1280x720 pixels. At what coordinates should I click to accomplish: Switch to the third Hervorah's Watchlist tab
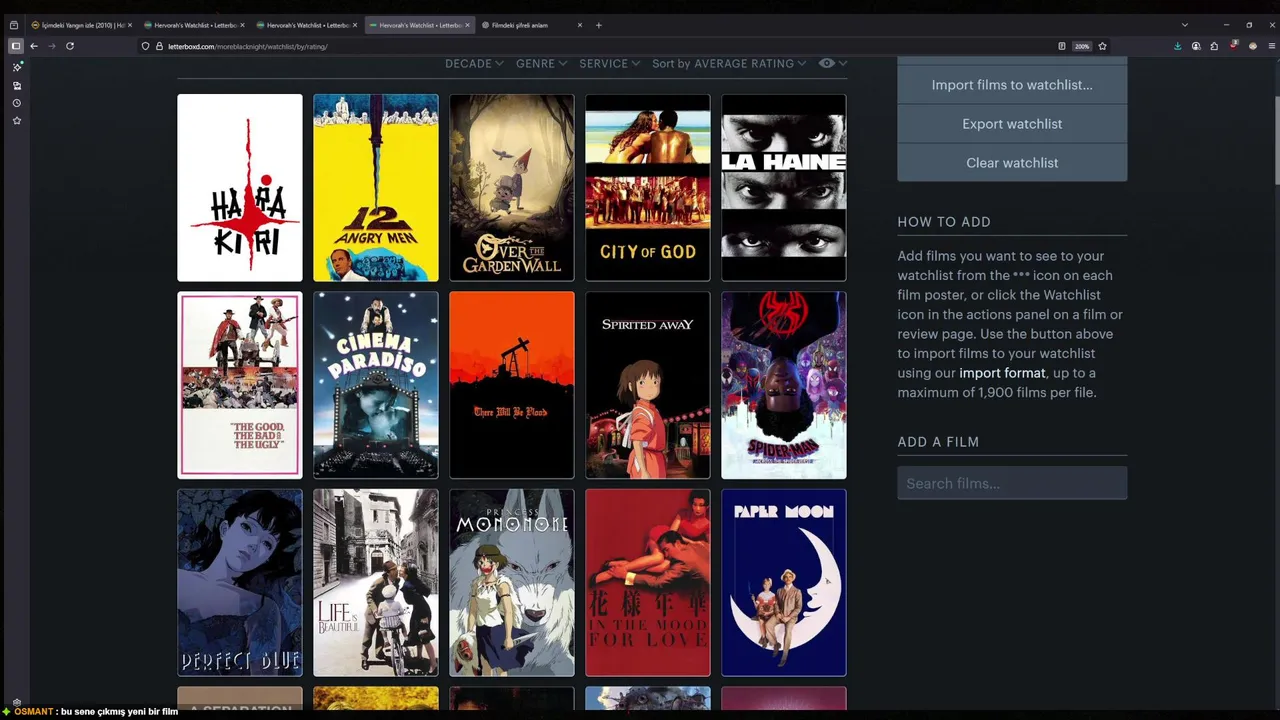coord(307,25)
